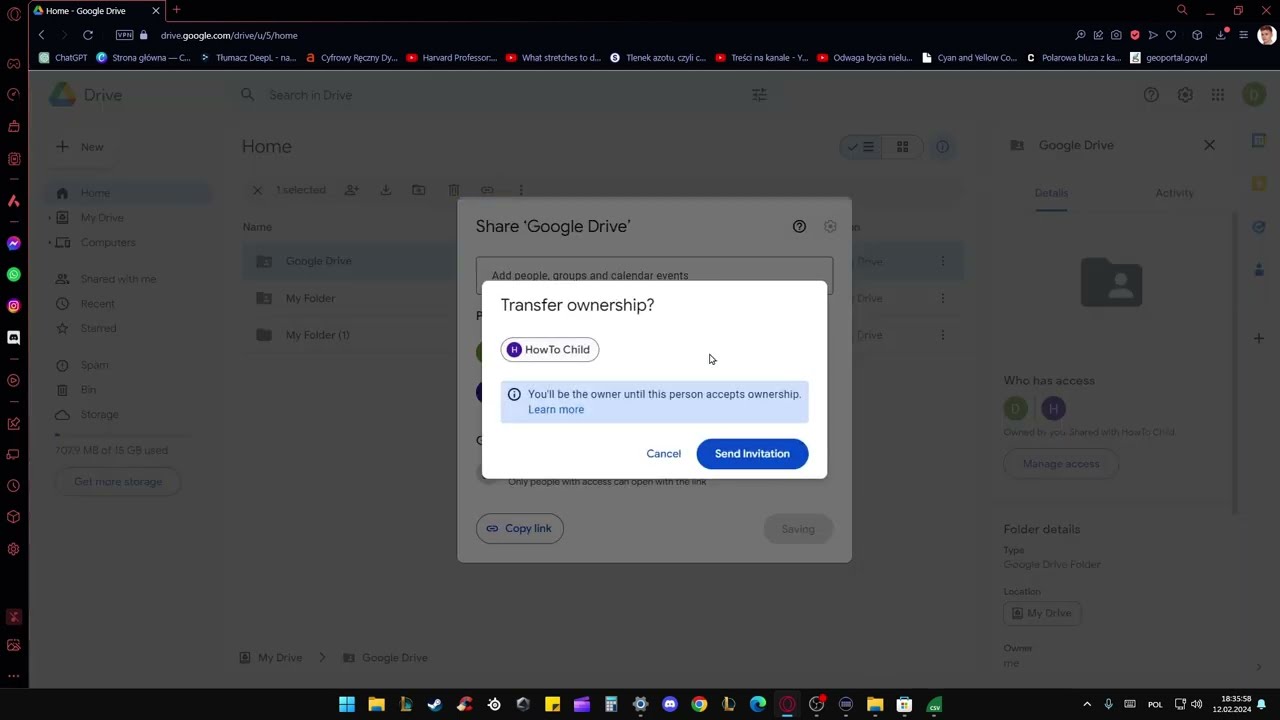Click Get more storage button

(118, 481)
